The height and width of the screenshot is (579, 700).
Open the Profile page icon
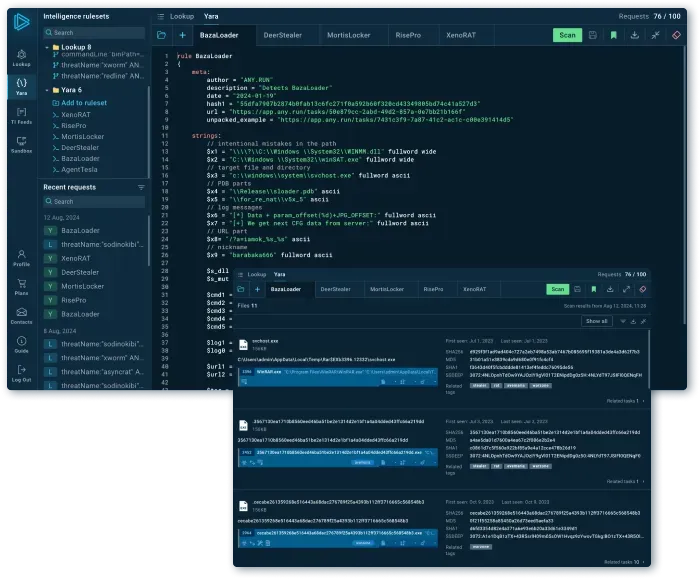pos(21,258)
